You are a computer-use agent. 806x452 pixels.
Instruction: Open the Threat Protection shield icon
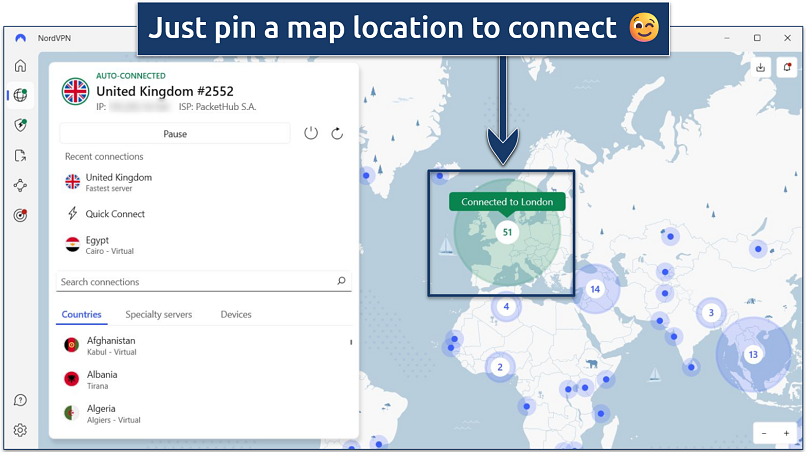click(20, 126)
